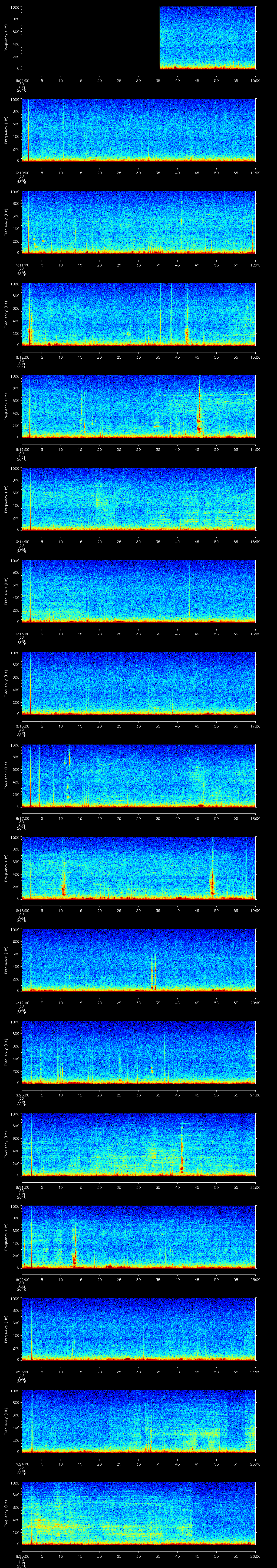
Task: Open the spectrogram panel starting at 6:18:00
Action: (x=139, y=868)
